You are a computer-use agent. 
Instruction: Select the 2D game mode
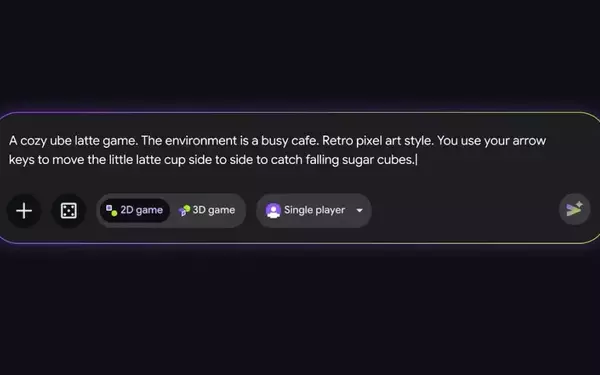pos(135,210)
